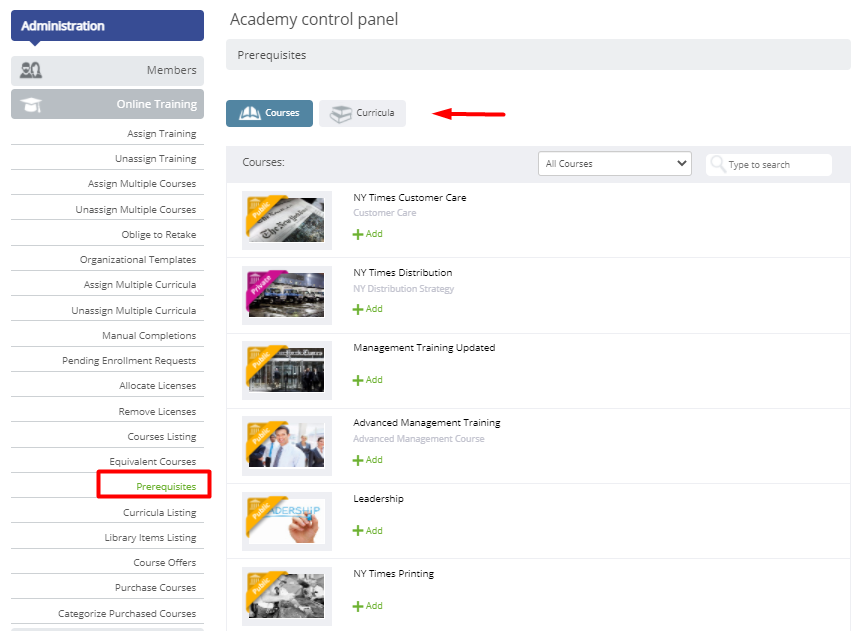Open Equivalent Courses
The width and height of the screenshot is (857, 631).
pyautogui.click(x=152, y=462)
